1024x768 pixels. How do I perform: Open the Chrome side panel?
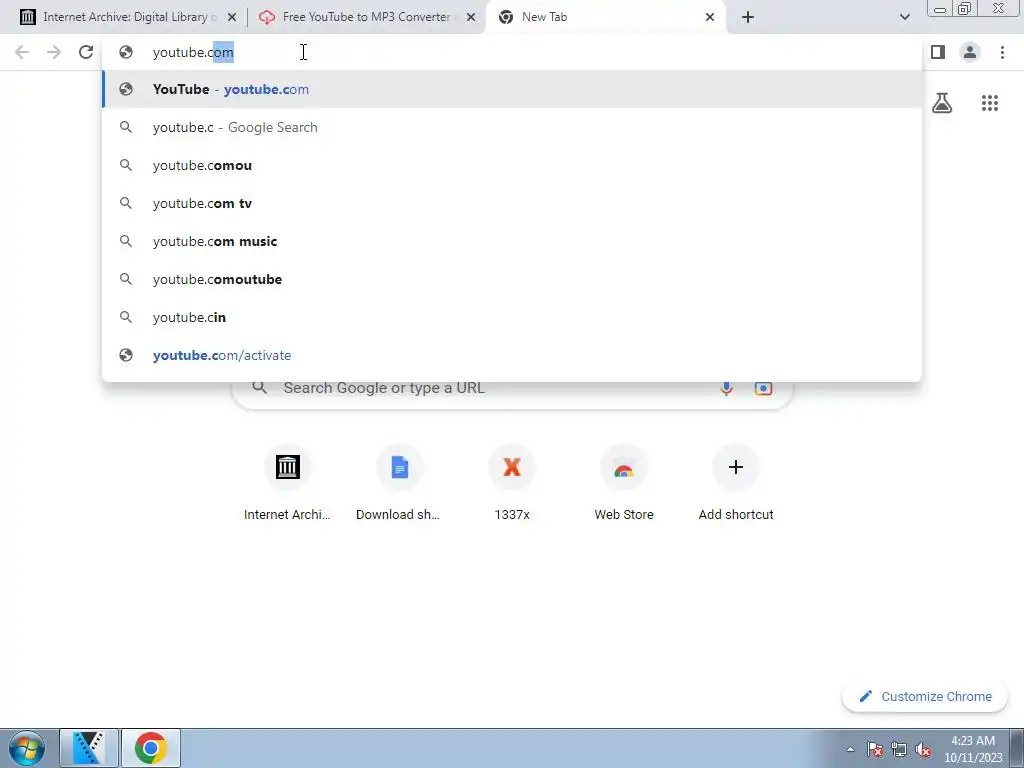coord(938,52)
